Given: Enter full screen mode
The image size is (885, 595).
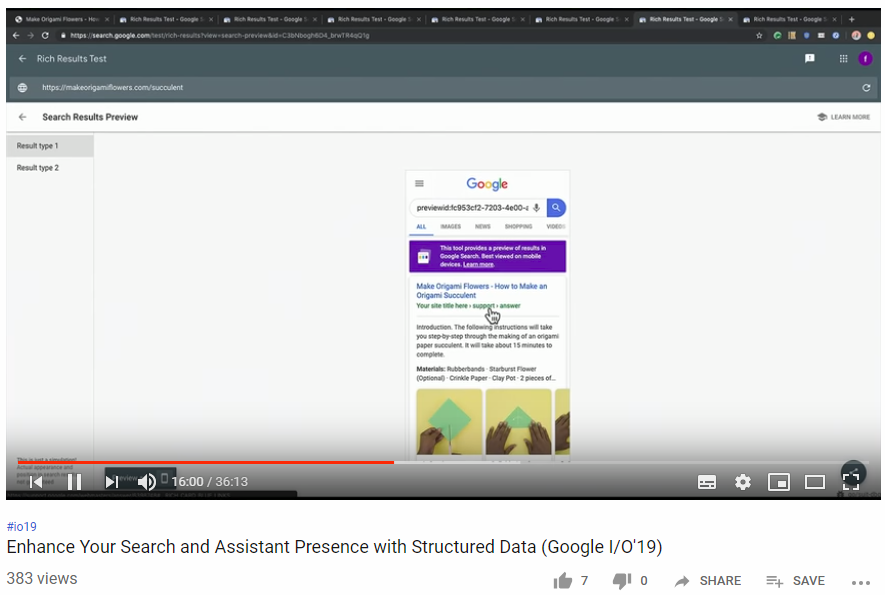Looking at the screenshot, I should tap(851, 482).
